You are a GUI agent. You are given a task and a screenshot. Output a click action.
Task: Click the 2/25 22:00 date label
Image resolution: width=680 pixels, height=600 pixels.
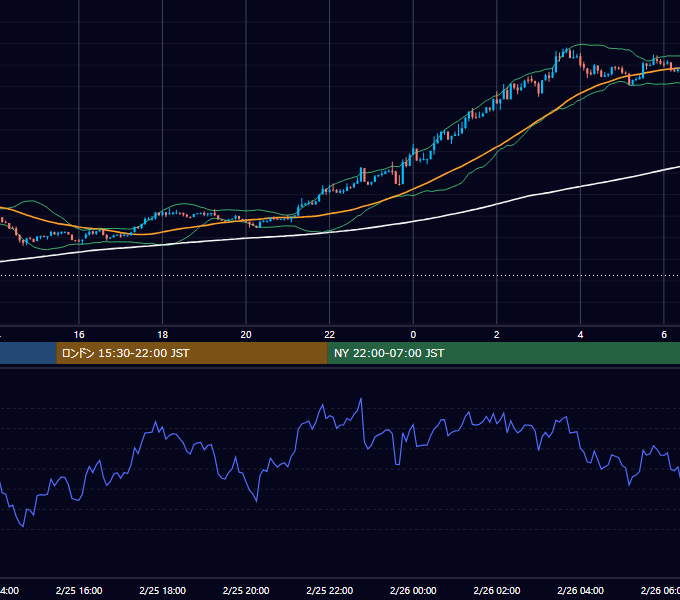(330, 590)
